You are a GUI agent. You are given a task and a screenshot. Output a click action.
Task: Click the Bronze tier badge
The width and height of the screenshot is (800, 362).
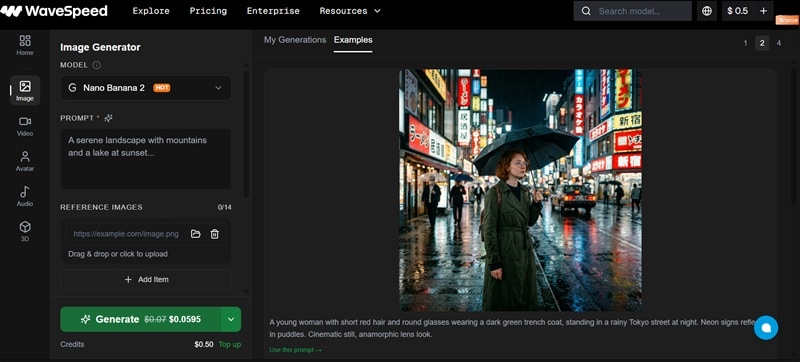click(x=787, y=20)
